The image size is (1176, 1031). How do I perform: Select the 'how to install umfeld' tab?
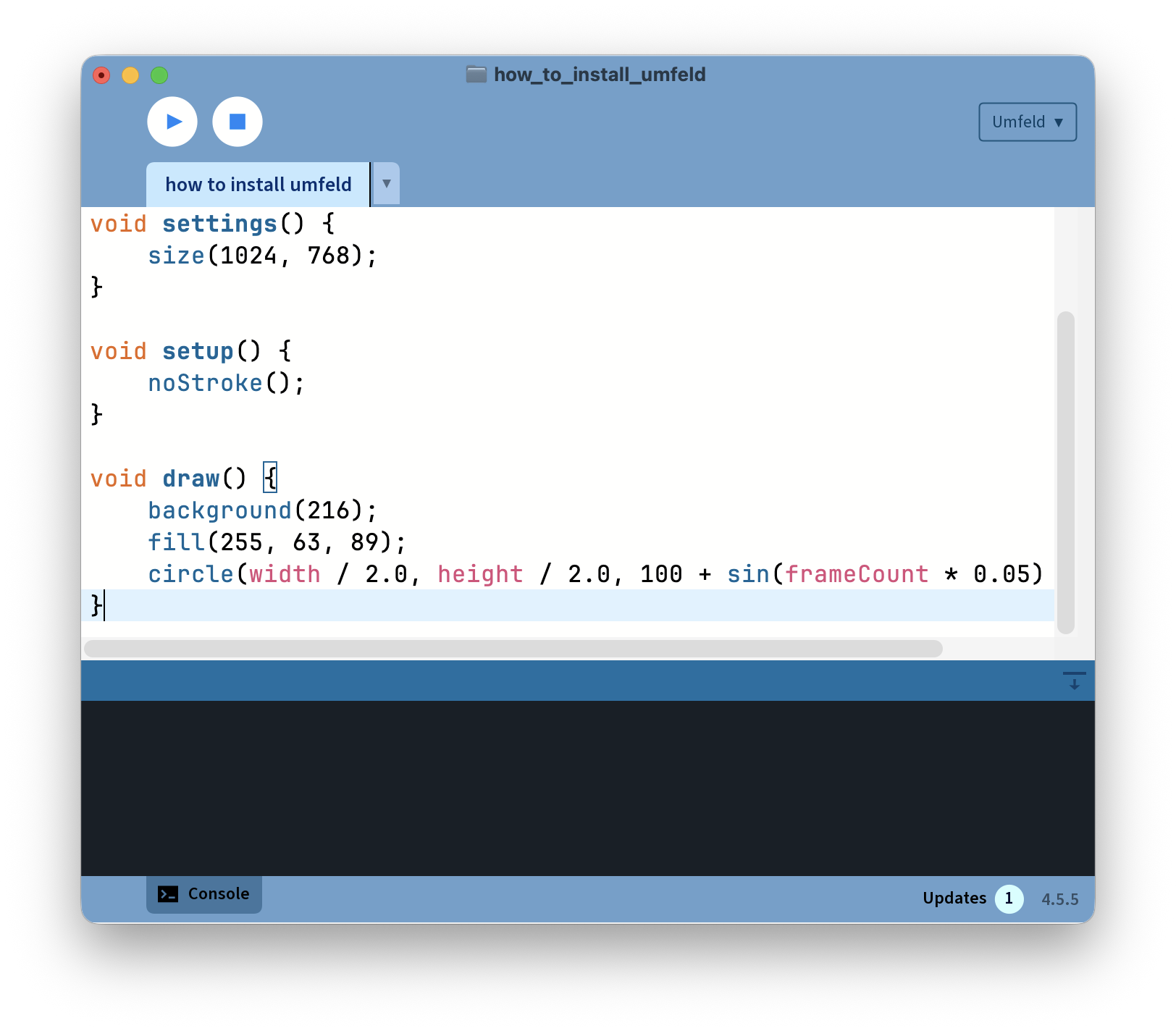pos(258,185)
